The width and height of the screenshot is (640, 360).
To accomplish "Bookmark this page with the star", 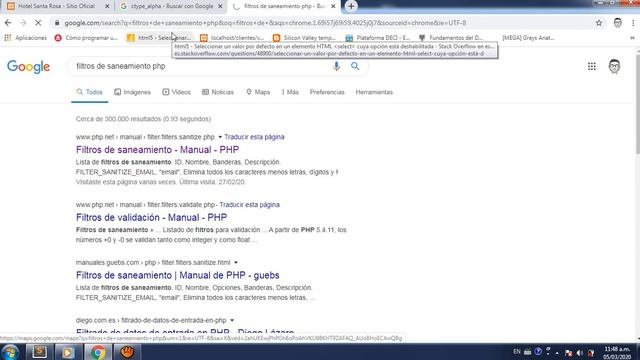I will (599, 23).
